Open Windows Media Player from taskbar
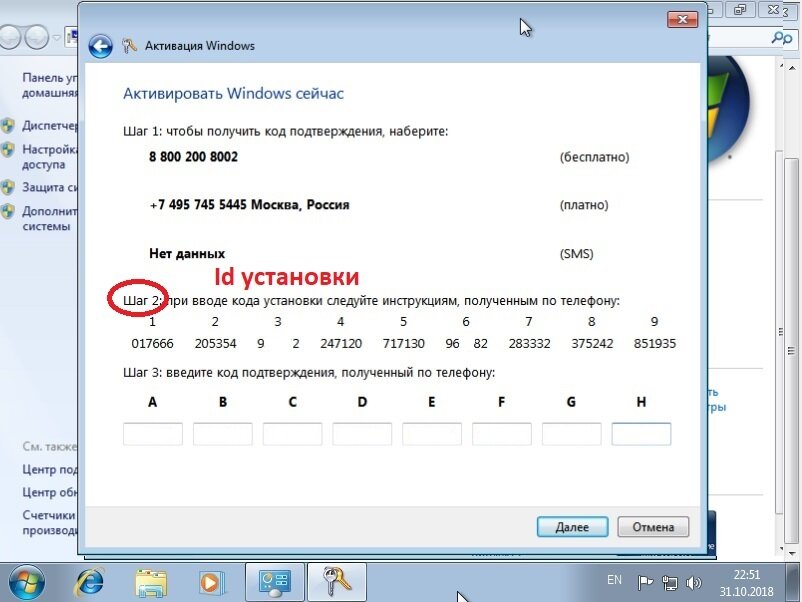The image size is (802, 602). point(211,583)
